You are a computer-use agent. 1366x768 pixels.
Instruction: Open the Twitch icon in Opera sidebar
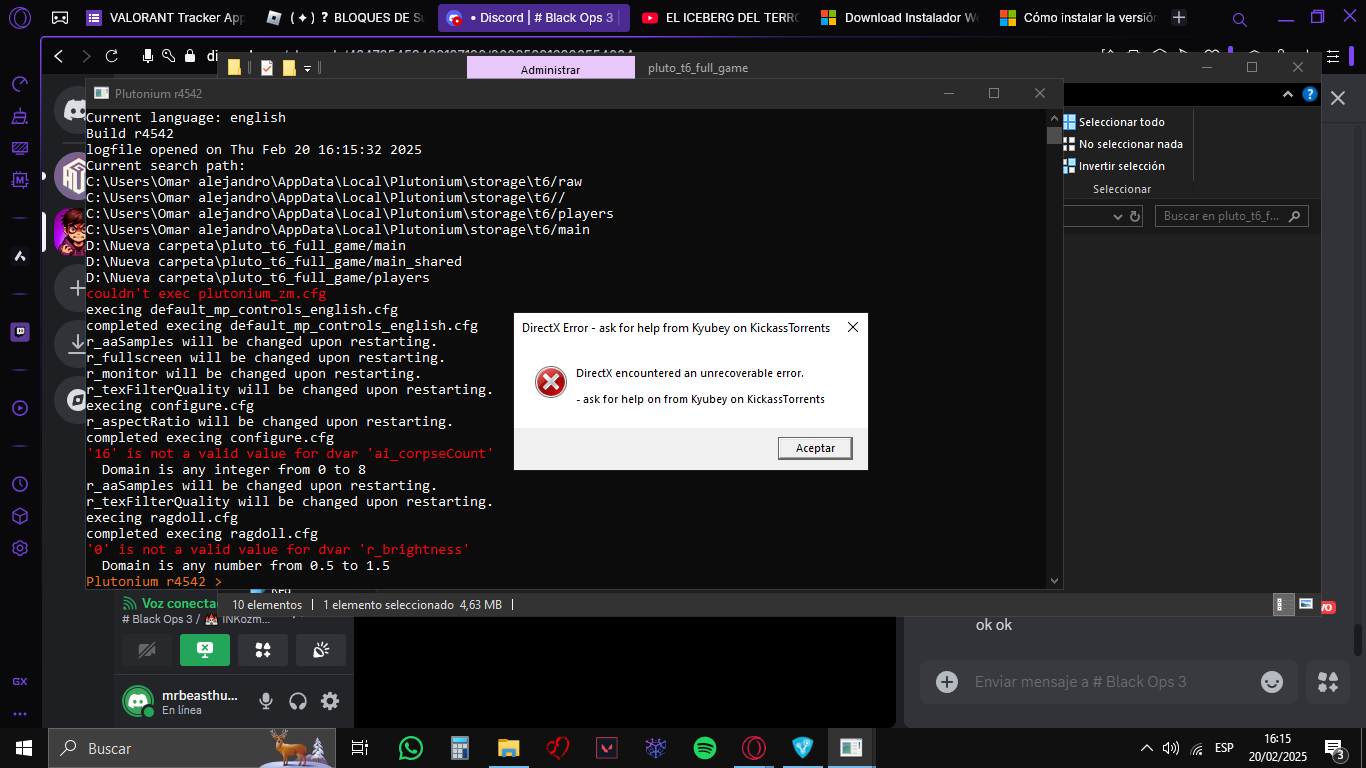pos(20,332)
